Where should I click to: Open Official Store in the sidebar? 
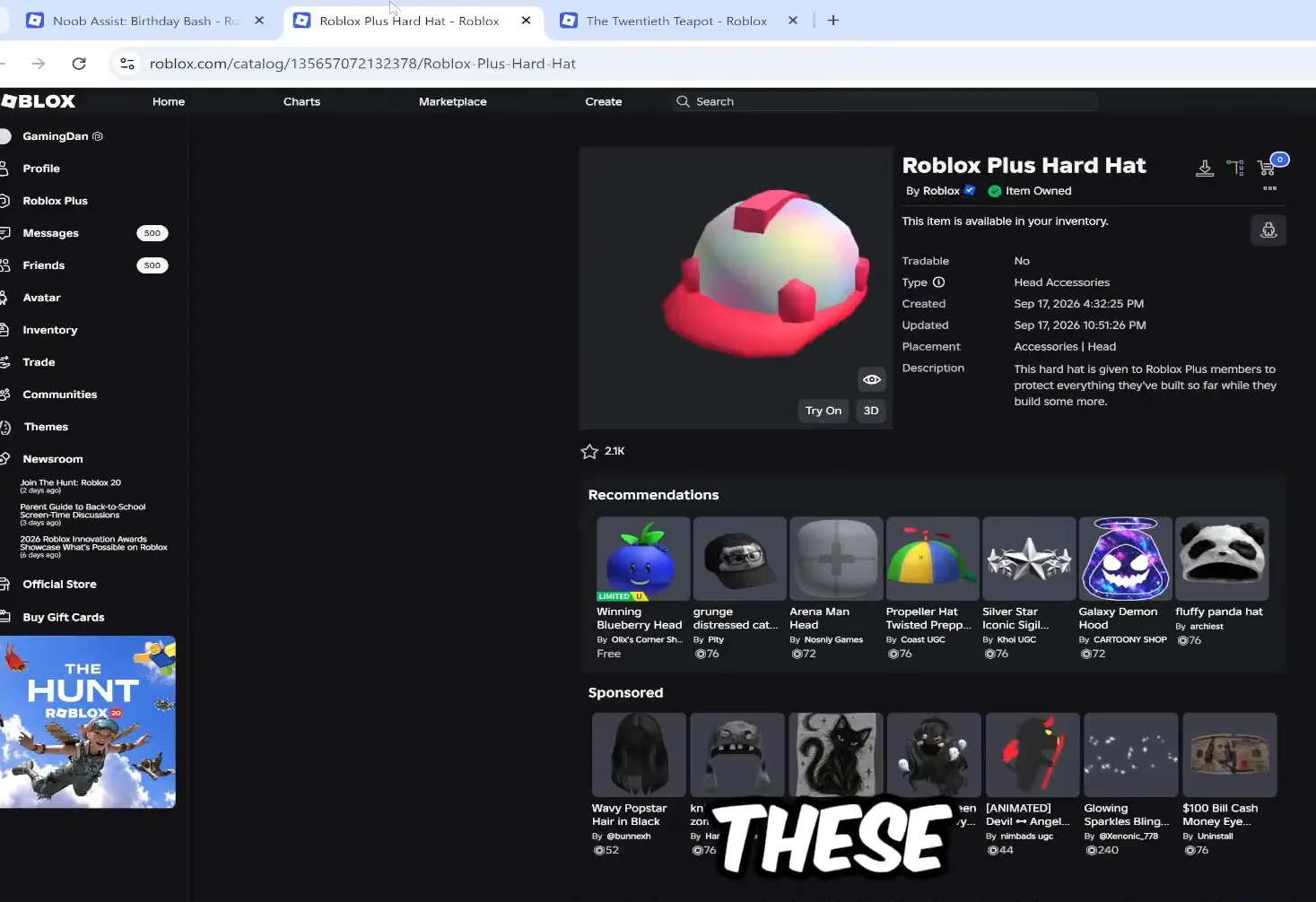pos(59,585)
